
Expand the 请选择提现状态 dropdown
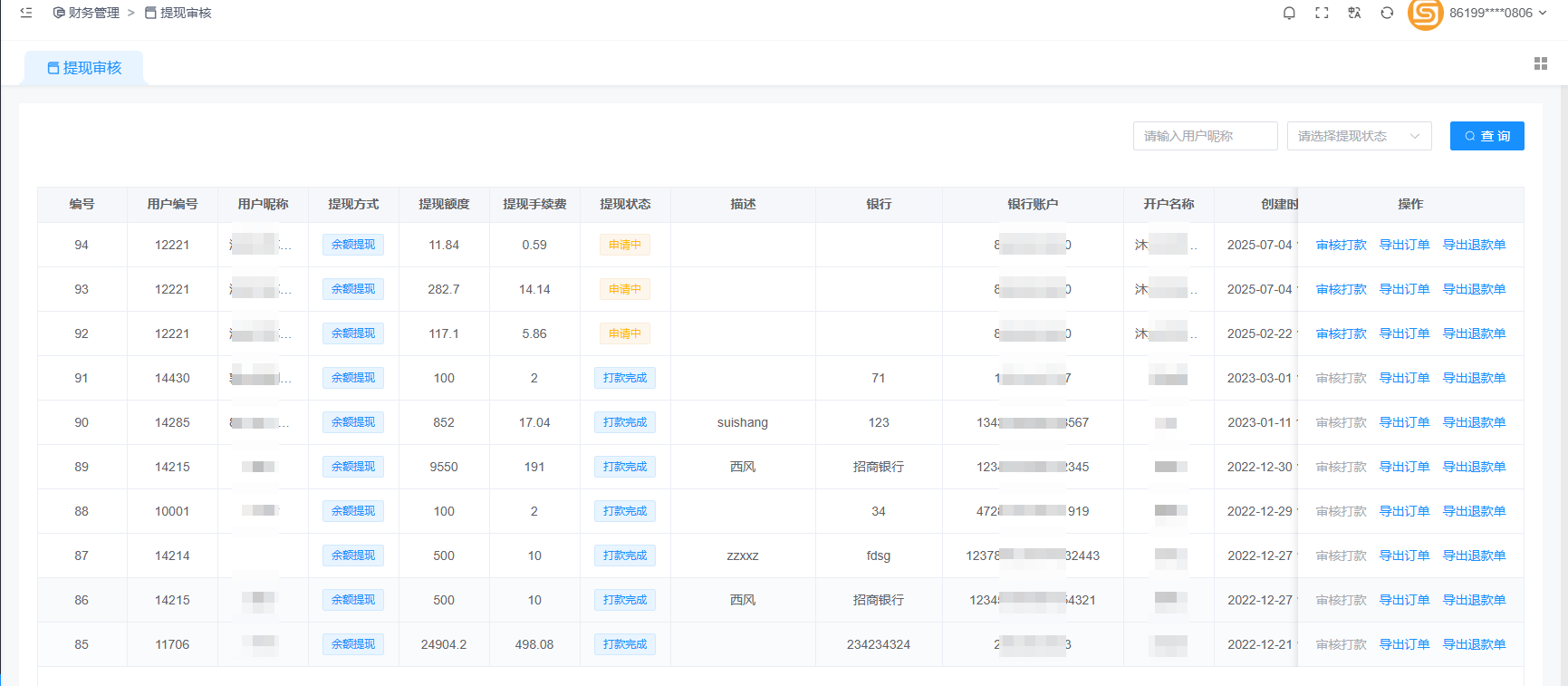coord(1359,136)
